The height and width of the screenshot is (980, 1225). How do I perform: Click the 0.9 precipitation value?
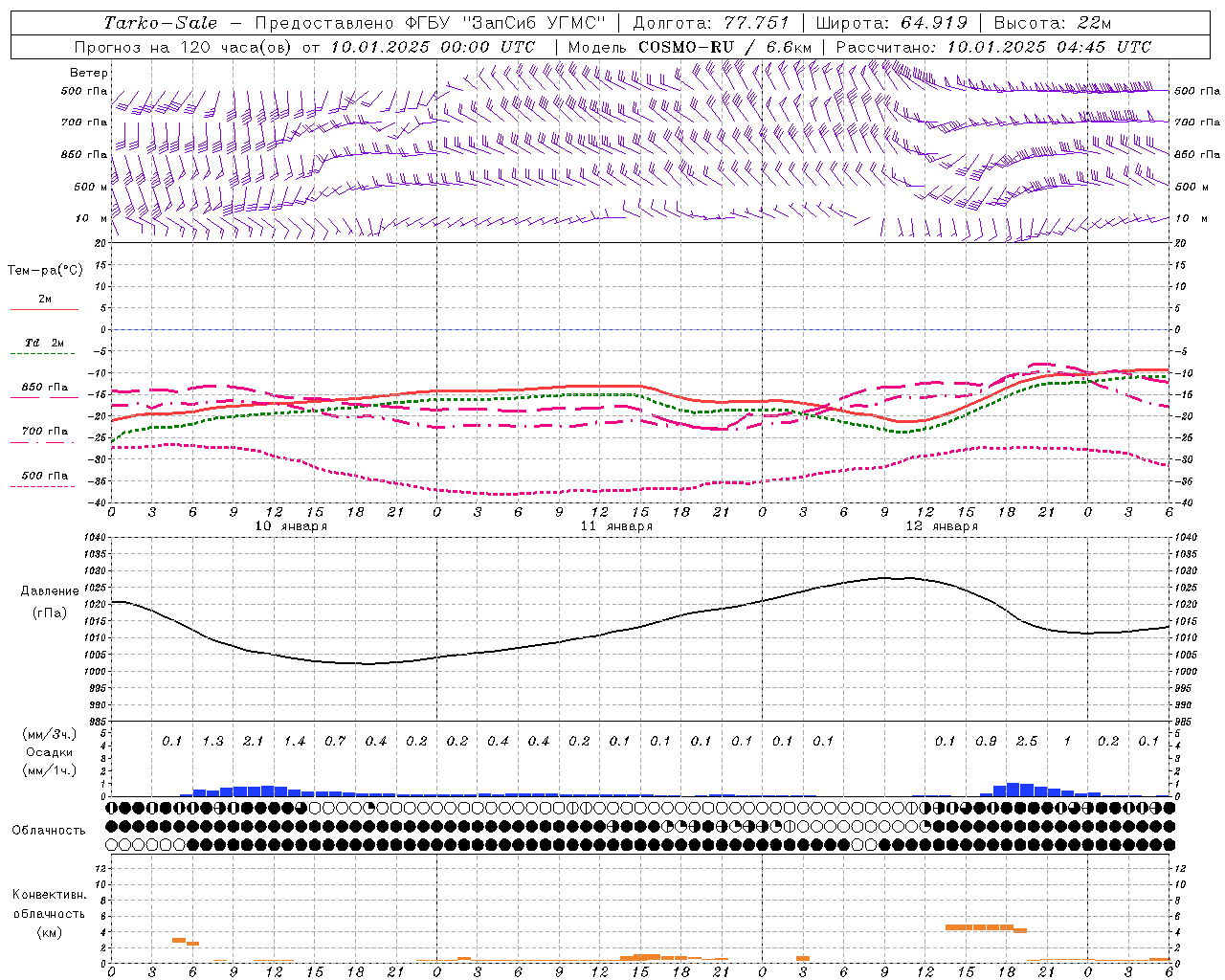pyautogui.click(x=986, y=742)
